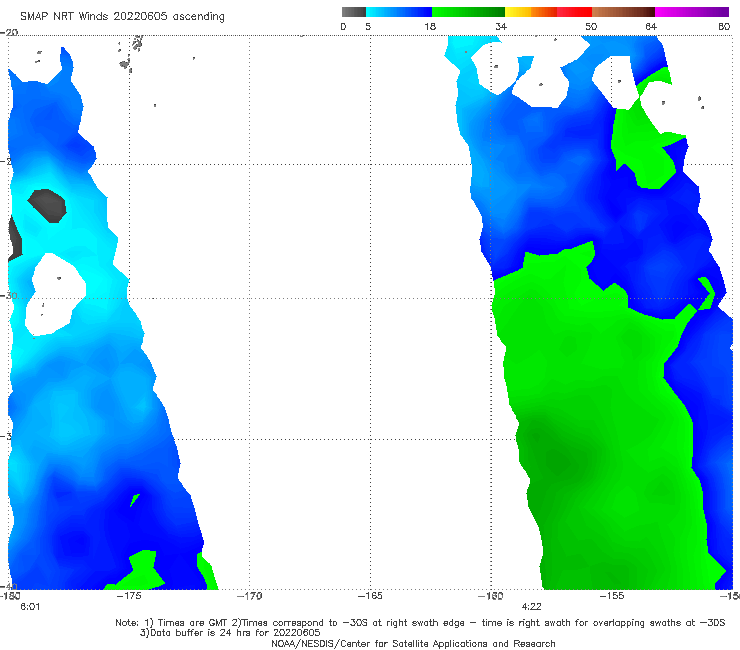Click the '5' label under the color bar

point(368,26)
